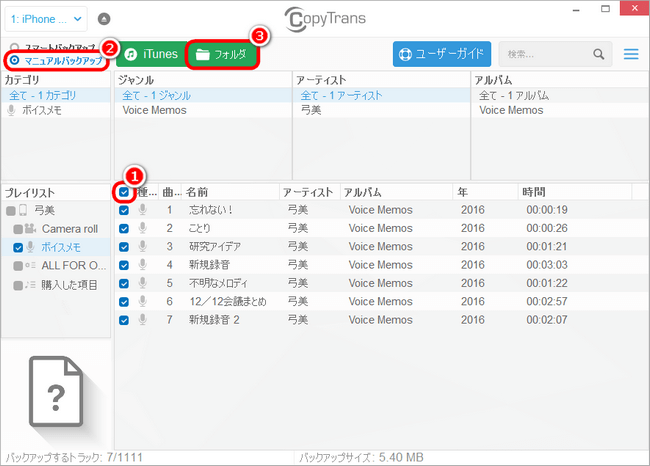650x466 pixels.
Task: Toggle the ALL FOR O... playlist checkbox
Action: point(18,266)
